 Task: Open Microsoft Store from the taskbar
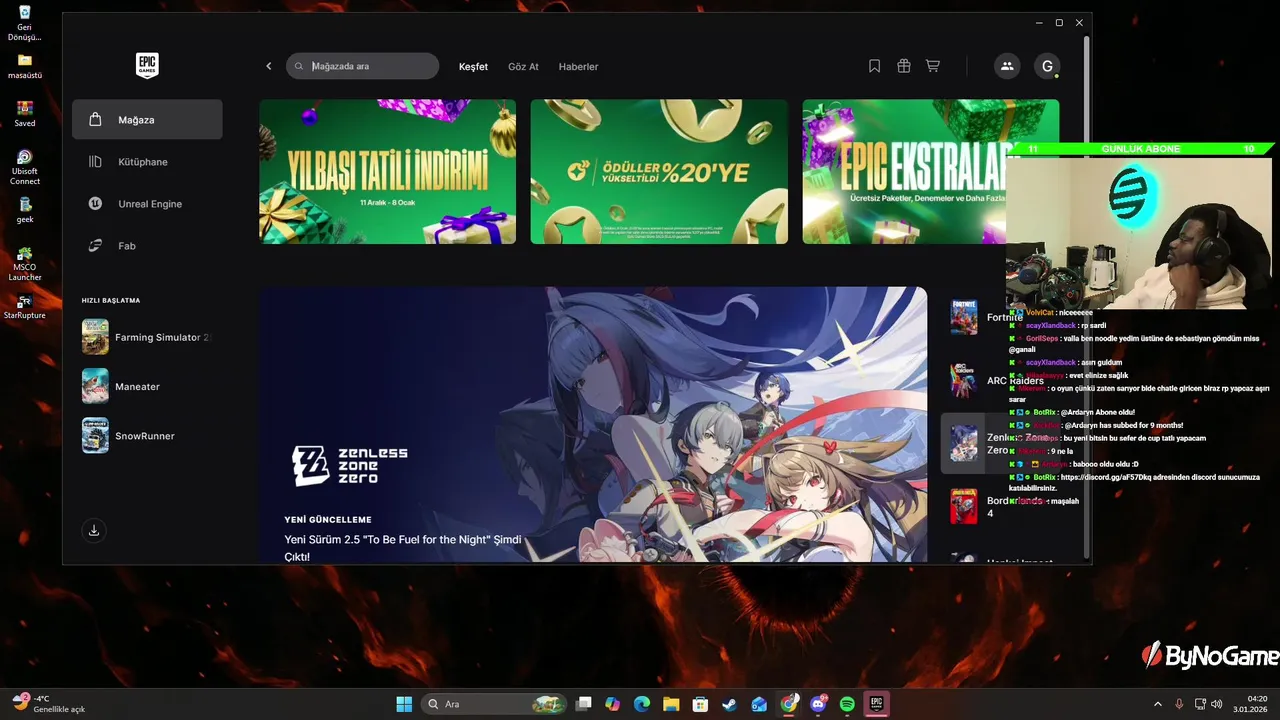701,704
